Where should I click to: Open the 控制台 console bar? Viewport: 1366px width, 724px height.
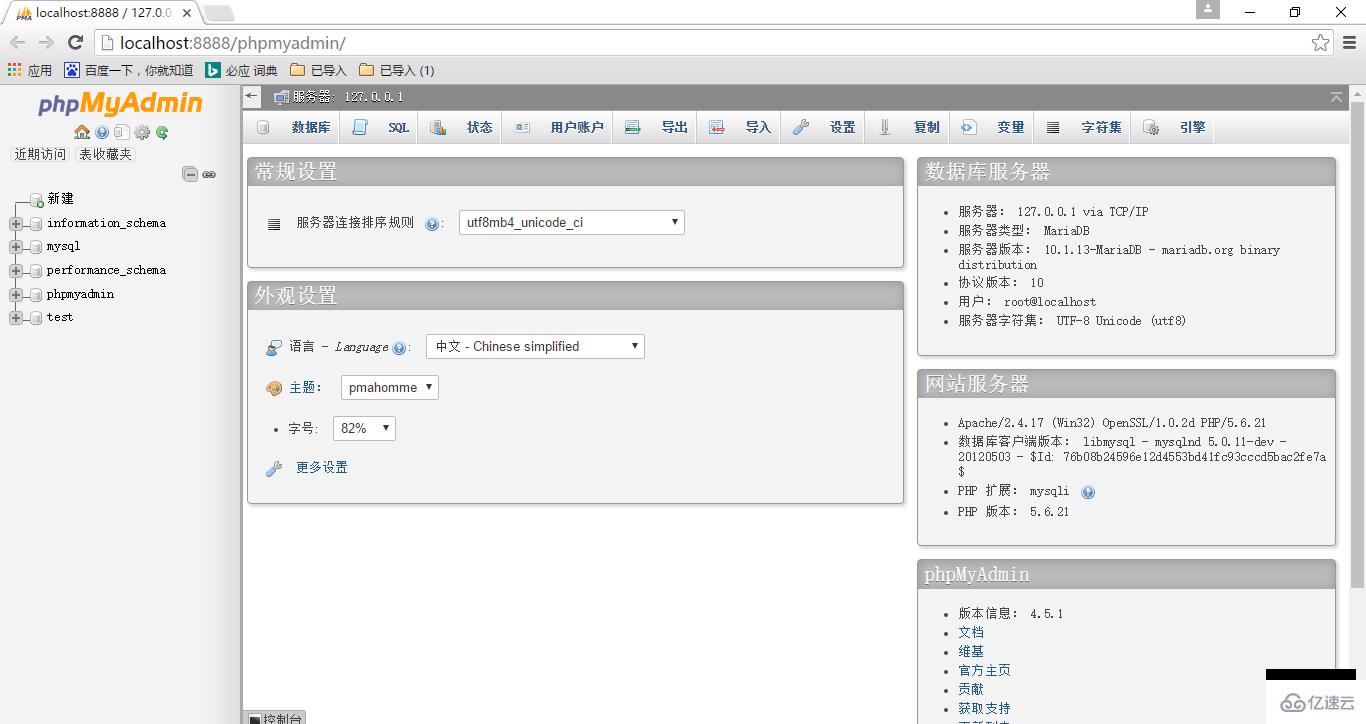[x=275, y=718]
